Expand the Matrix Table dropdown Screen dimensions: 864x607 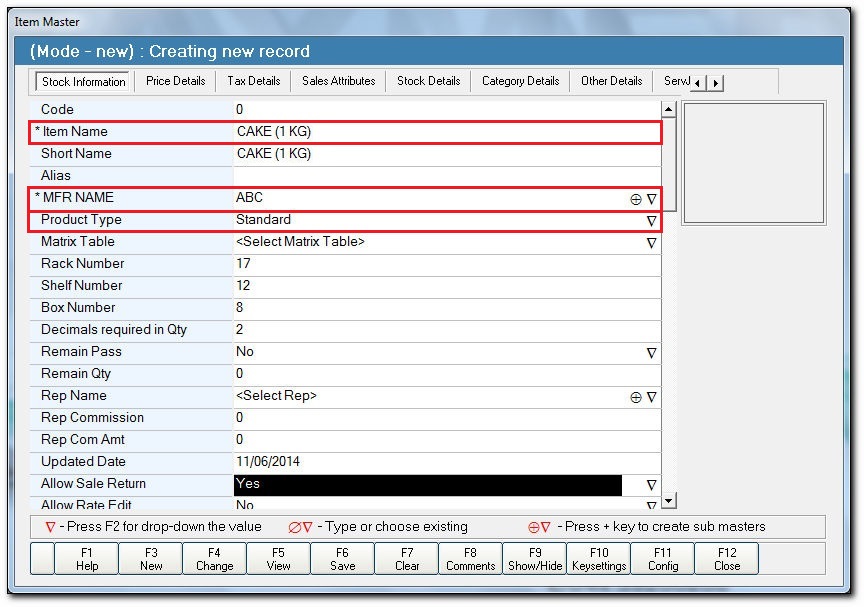651,243
